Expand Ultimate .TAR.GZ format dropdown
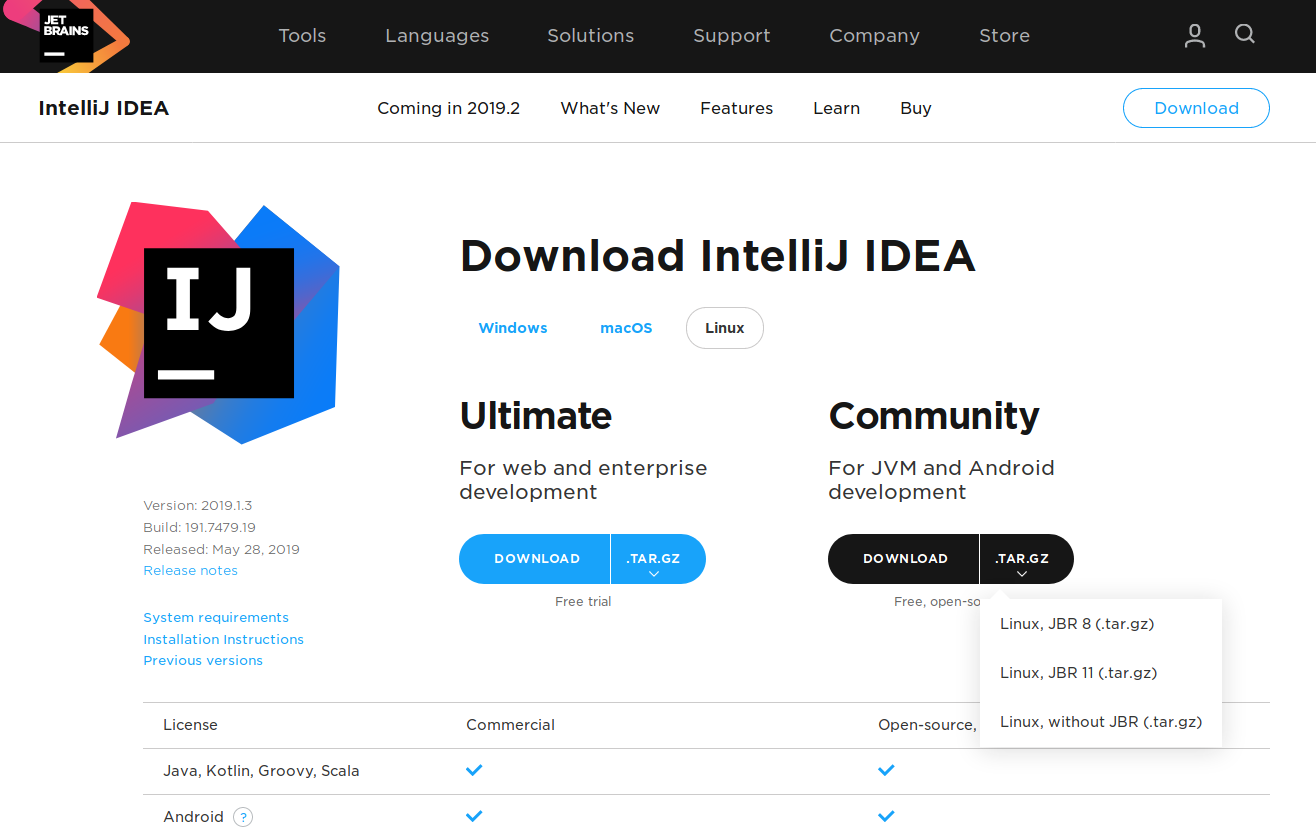1316x840 pixels. click(658, 559)
